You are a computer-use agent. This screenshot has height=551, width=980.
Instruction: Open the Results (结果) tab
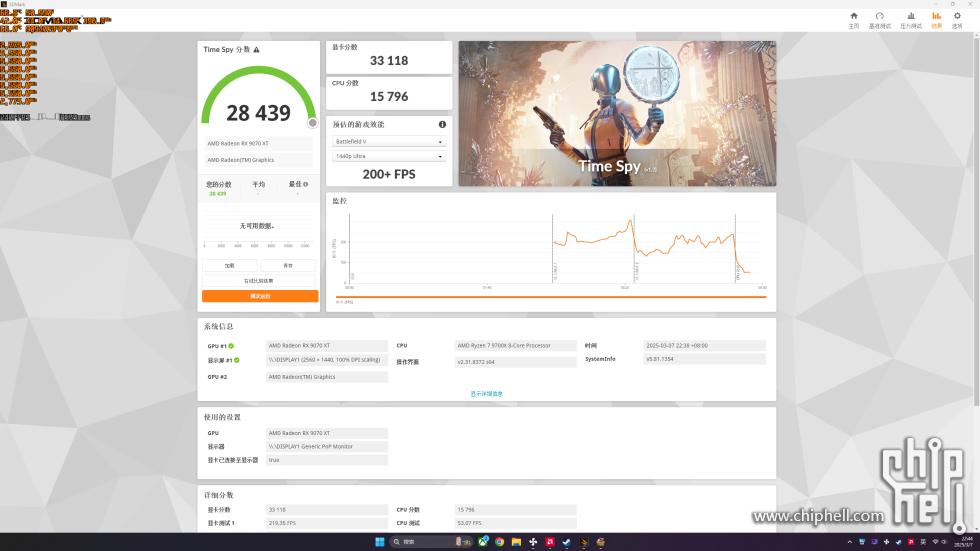point(936,20)
